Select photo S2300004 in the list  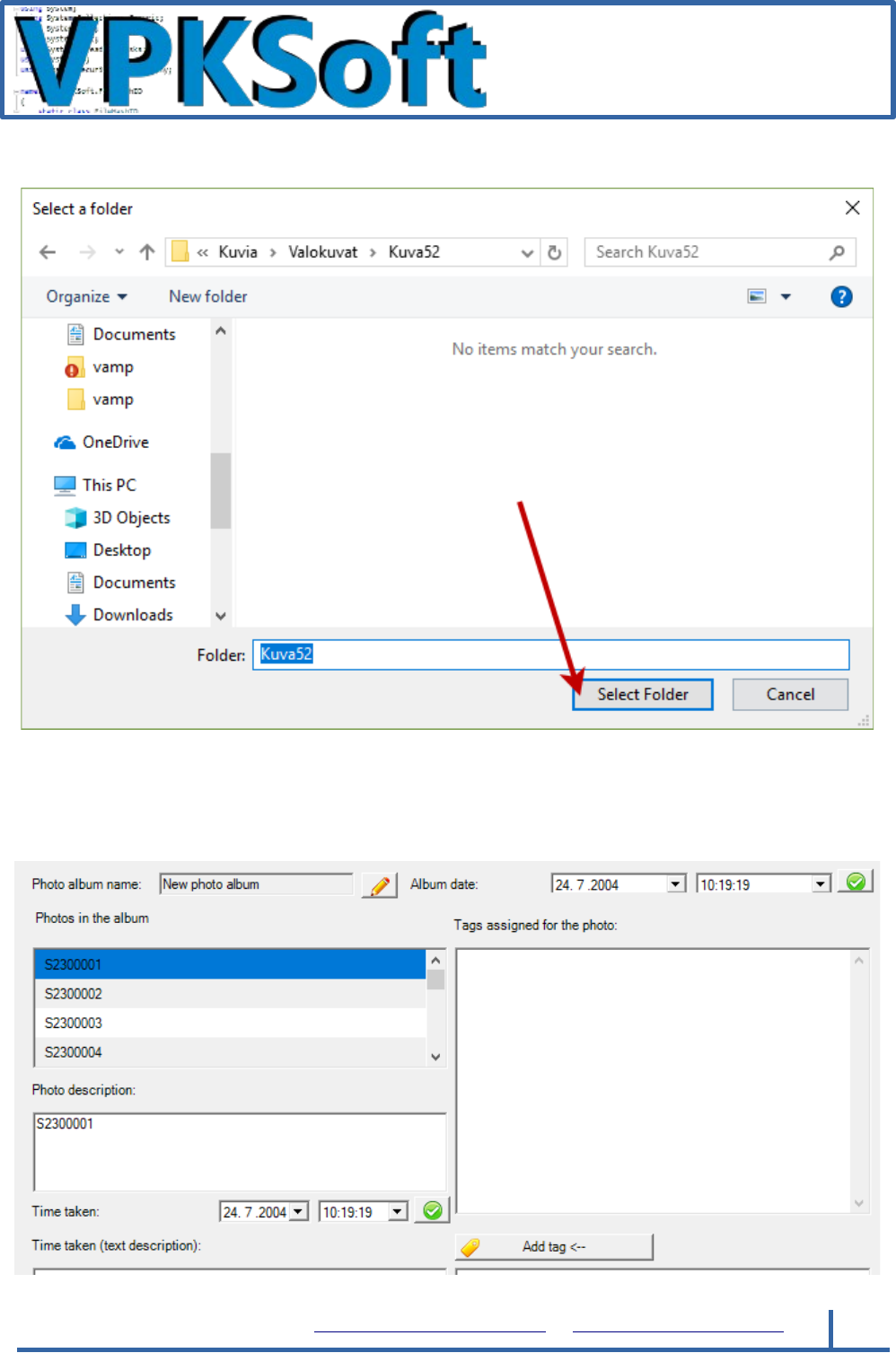(x=230, y=1052)
